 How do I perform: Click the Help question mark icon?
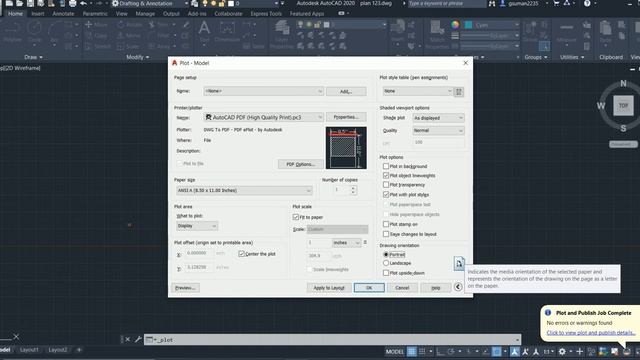click(x=587, y=4)
